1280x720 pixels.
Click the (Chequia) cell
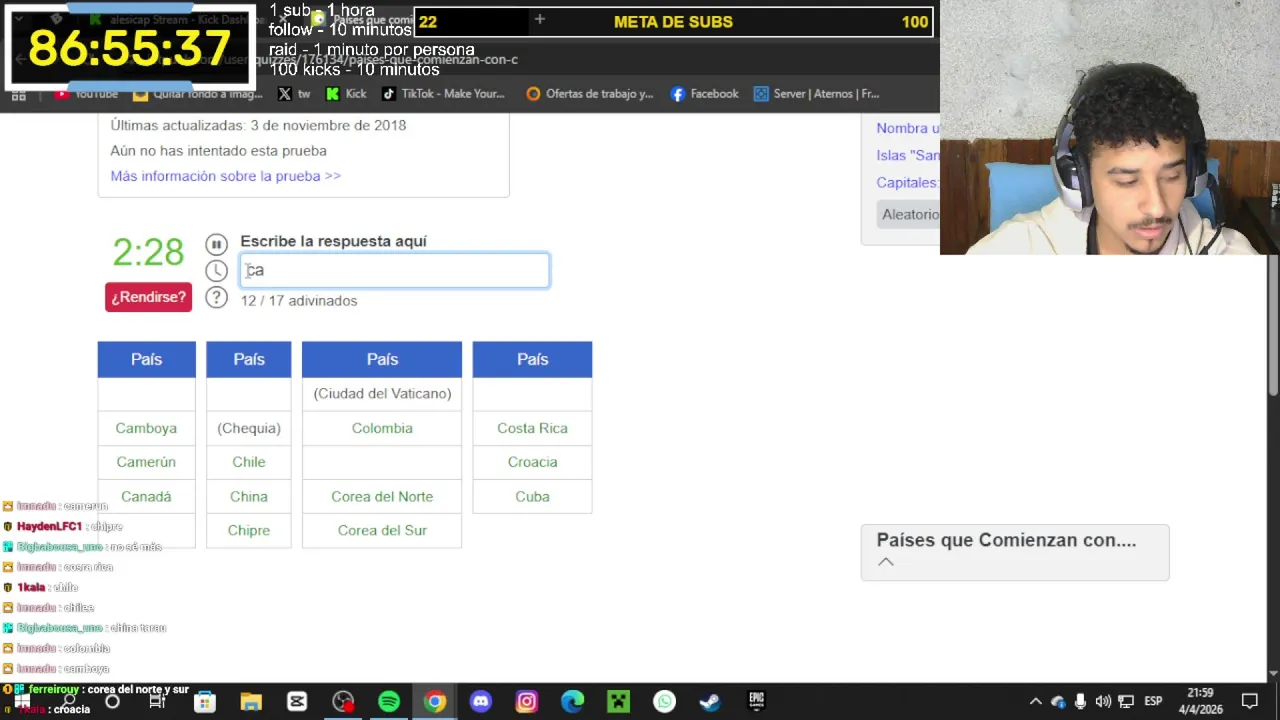249,428
